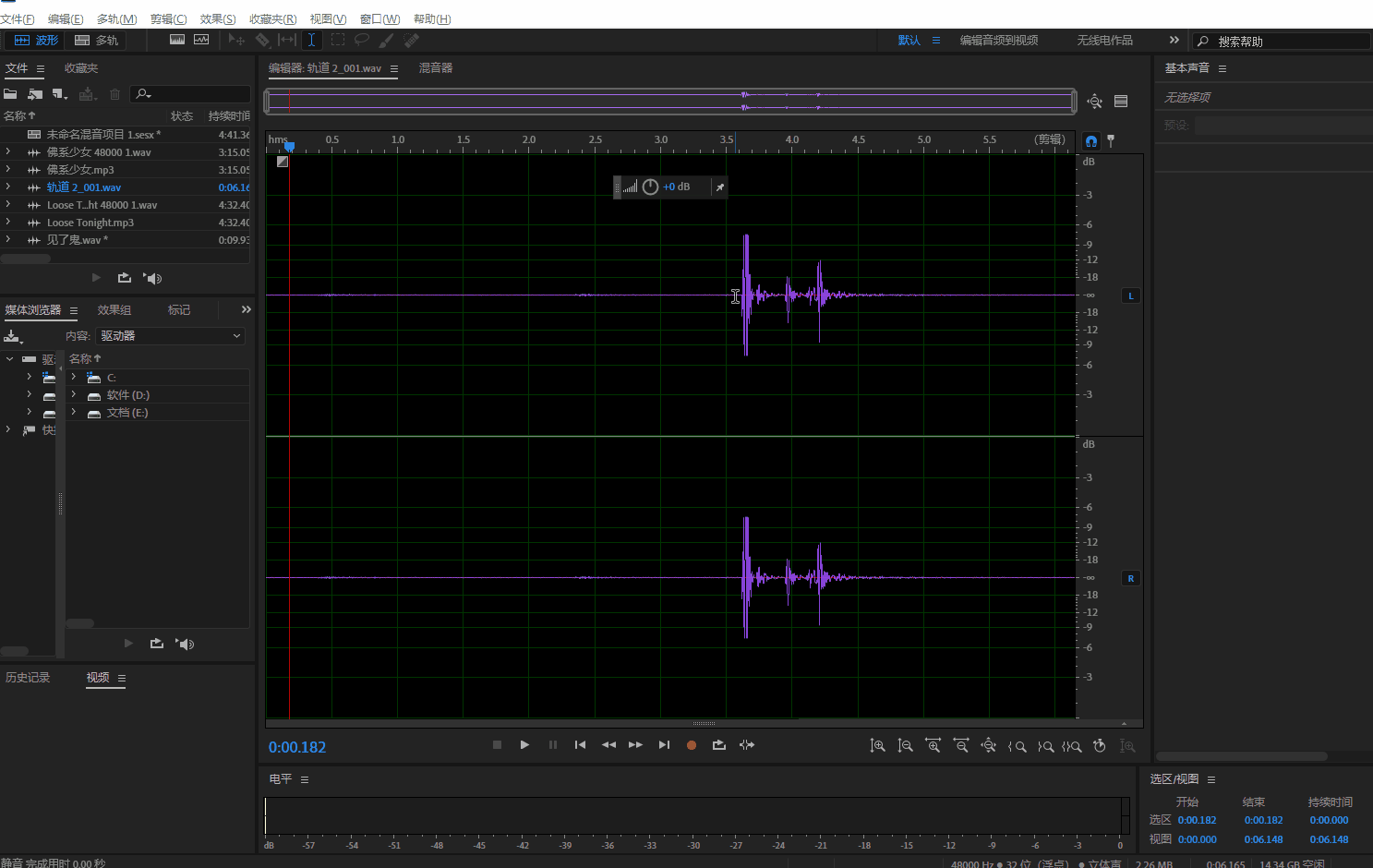Toggle loop playback in editor transport
Screen dimensions: 1373x868
click(x=718, y=744)
